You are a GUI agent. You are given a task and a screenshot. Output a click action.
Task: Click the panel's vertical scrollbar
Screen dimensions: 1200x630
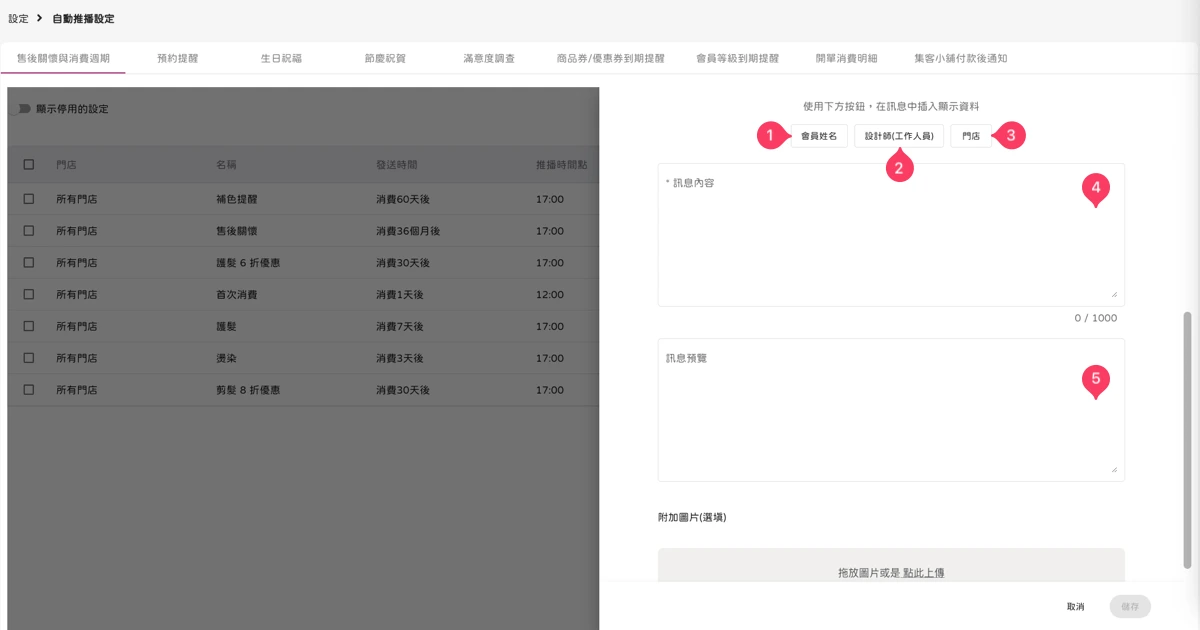1188,440
